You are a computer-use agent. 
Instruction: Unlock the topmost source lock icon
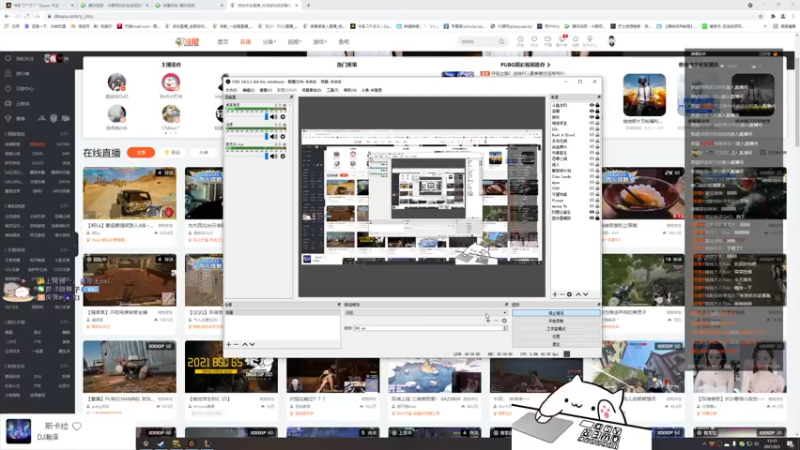point(597,106)
